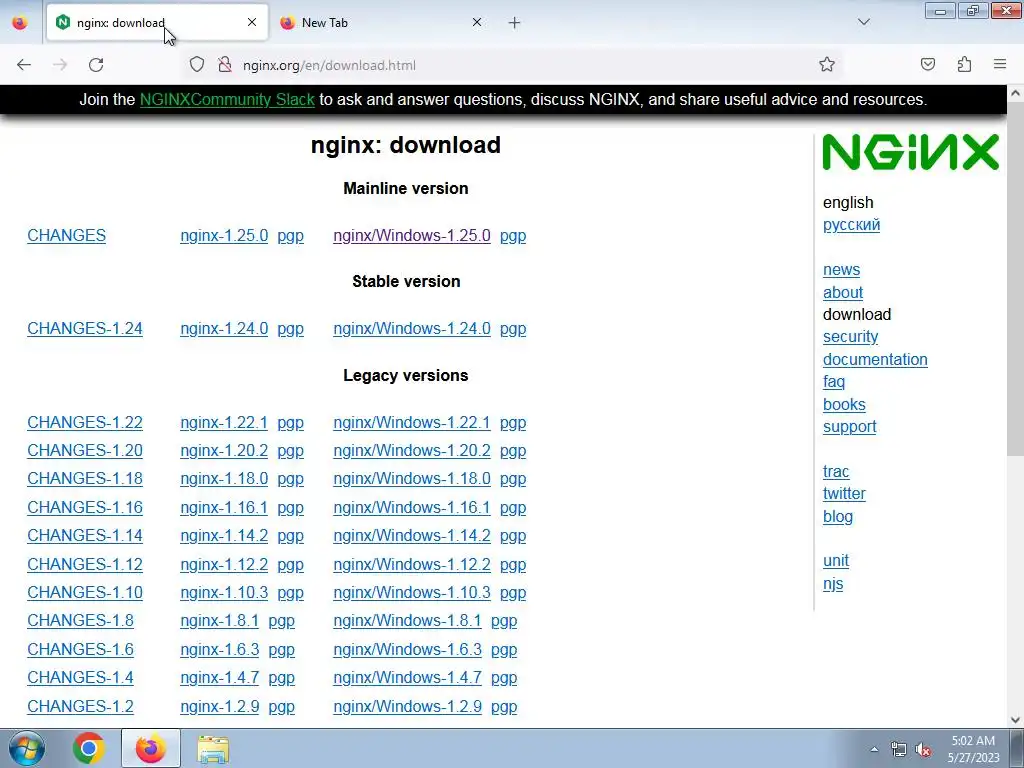The width and height of the screenshot is (1024, 768).
Task: Download the nginx-1.14.2 source
Action: [224, 536]
